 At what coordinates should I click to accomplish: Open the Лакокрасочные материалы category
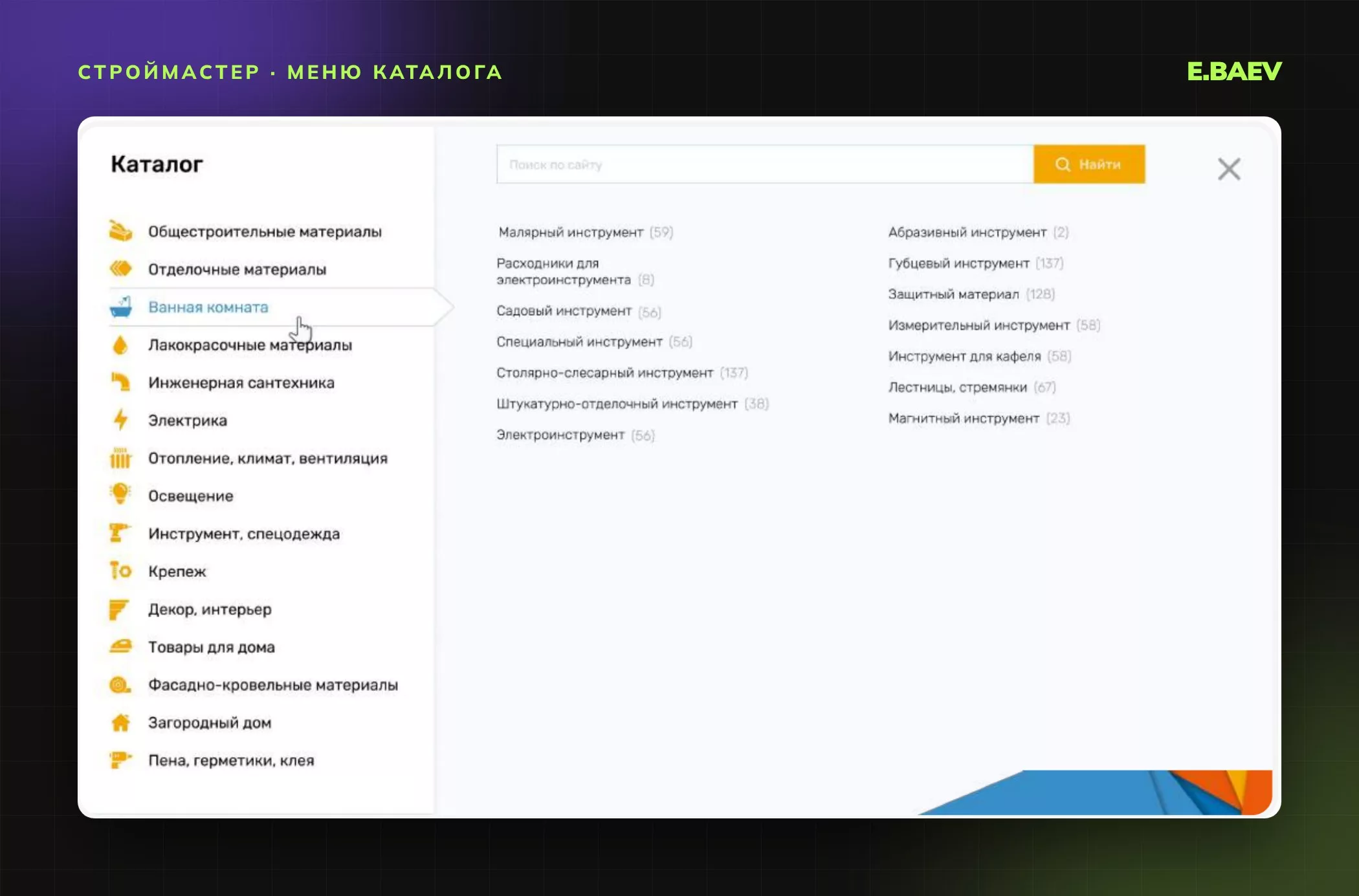(x=250, y=345)
